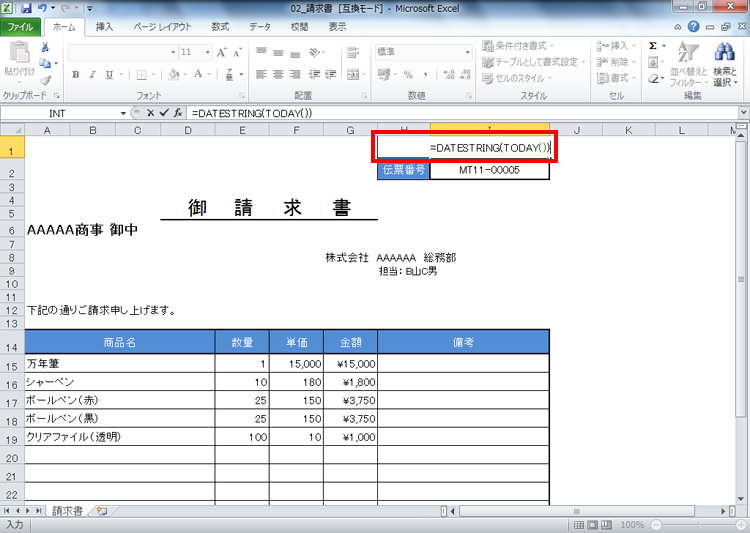Click the Help question mark icon
750x533 pixels.
click(693, 27)
